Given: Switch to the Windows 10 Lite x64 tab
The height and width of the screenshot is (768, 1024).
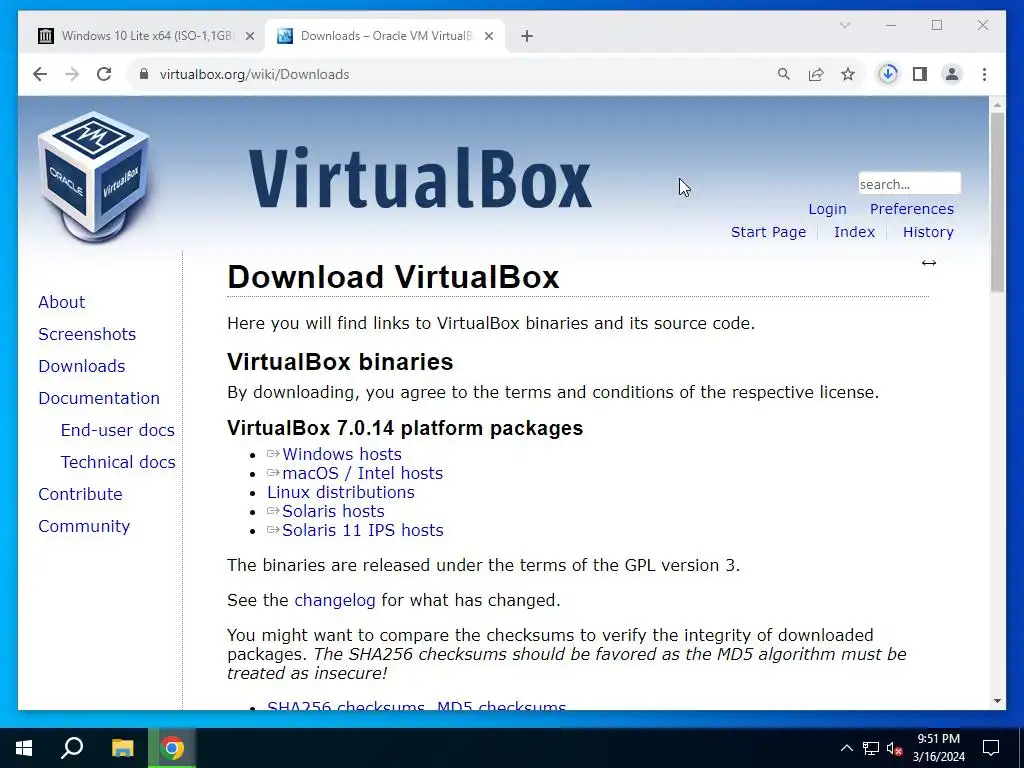Looking at the screenshot, I should click(146, 36).
